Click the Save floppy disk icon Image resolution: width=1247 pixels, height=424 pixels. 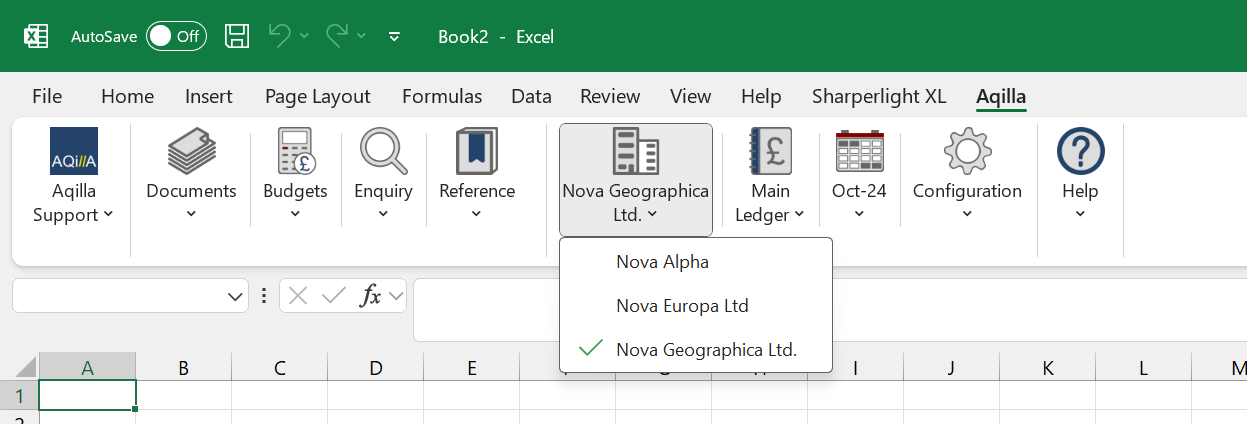237,37
